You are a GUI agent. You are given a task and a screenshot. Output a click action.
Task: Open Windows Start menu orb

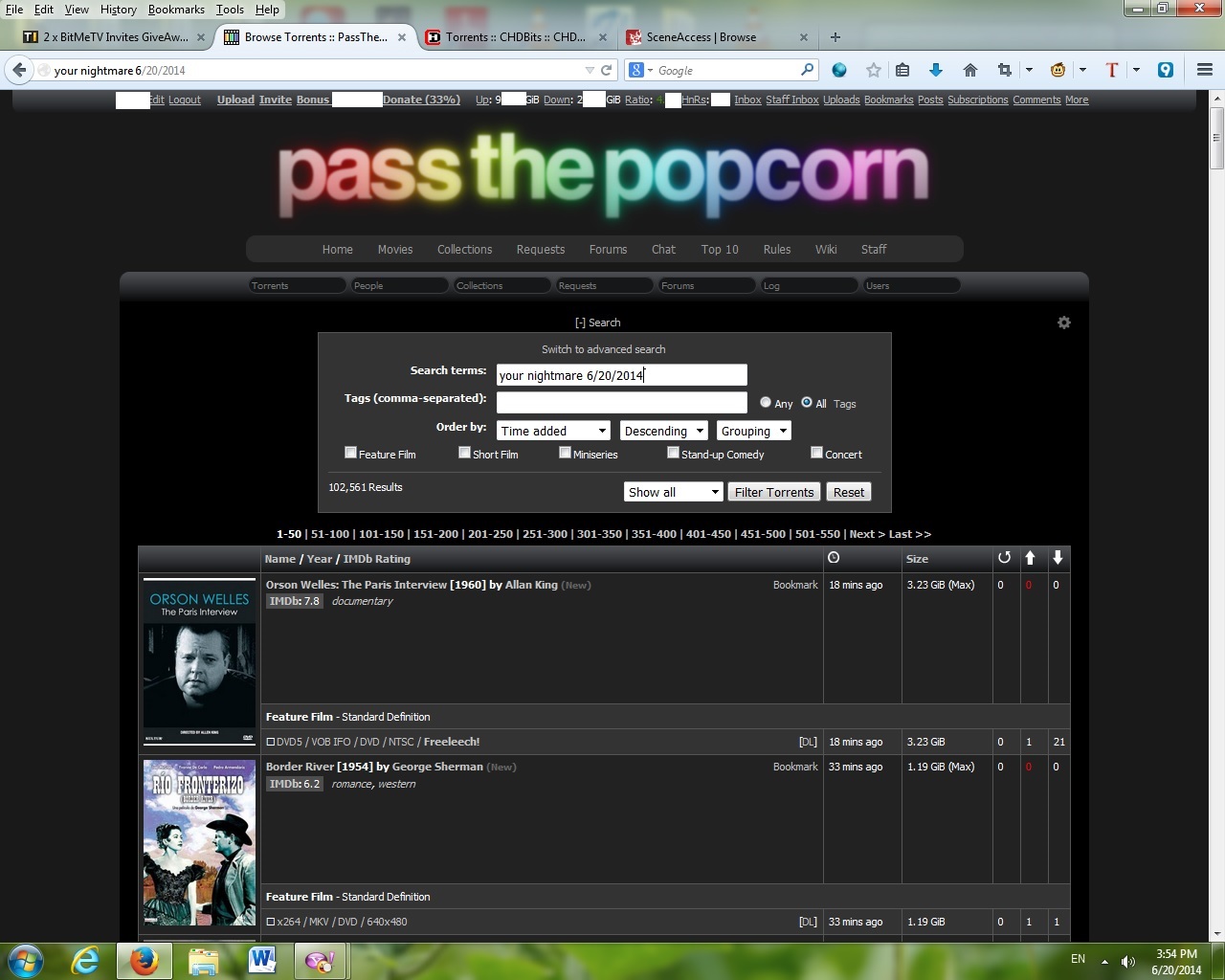coord(26,961)
